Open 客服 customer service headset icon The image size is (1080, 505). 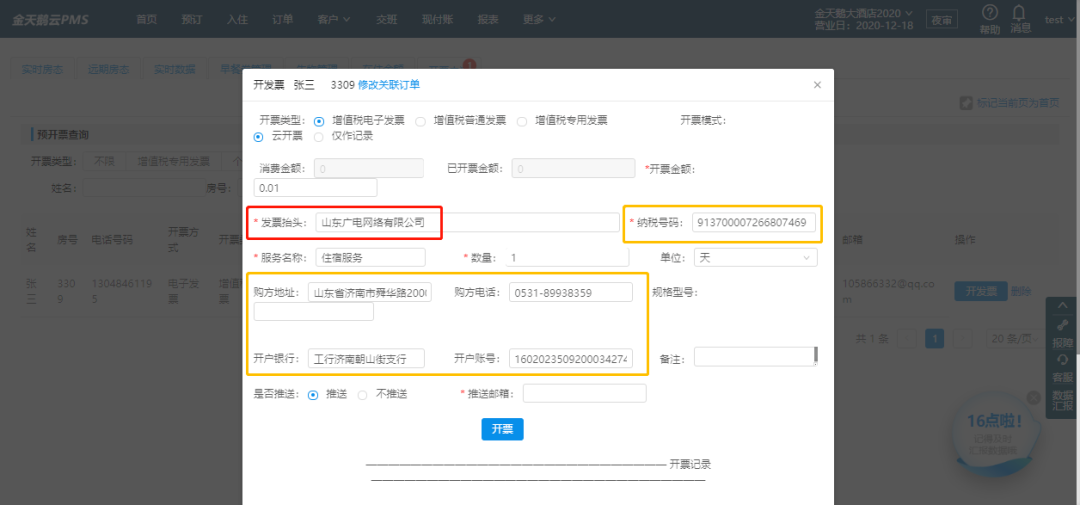[x=1062, y=360]
